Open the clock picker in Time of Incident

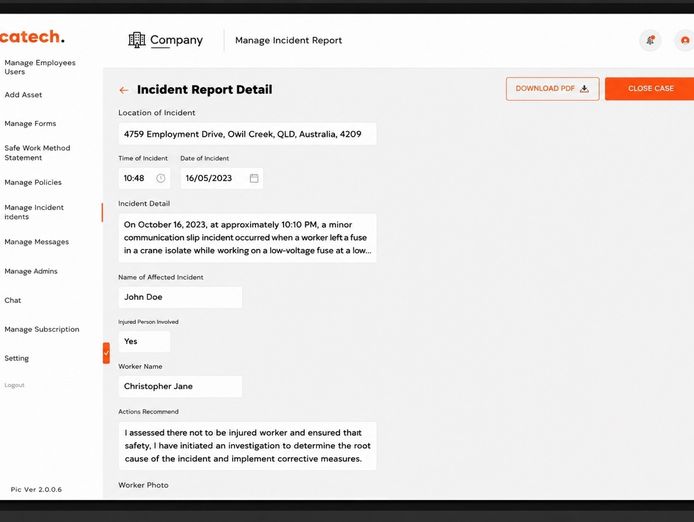161,178
